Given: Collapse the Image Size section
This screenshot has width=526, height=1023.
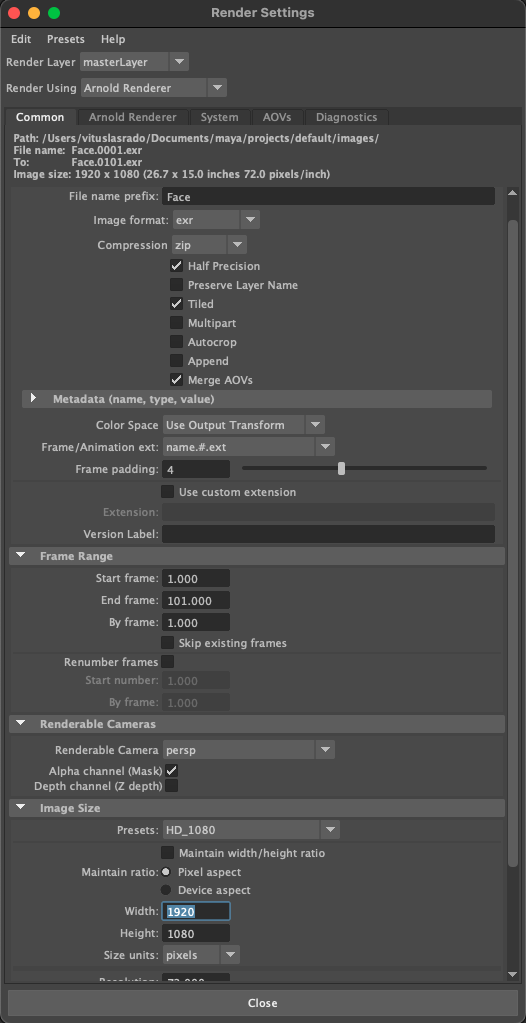Looking at the screenshot, I should point(21,808).
